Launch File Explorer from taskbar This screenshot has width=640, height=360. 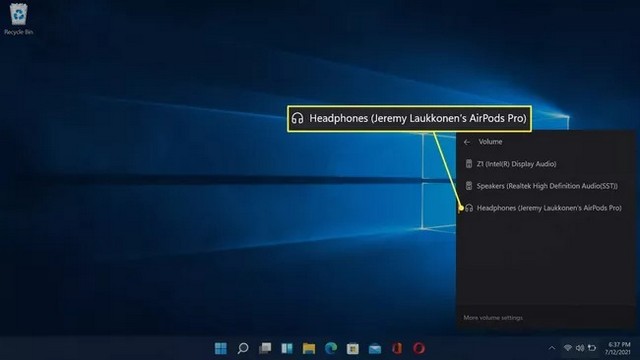309,348
